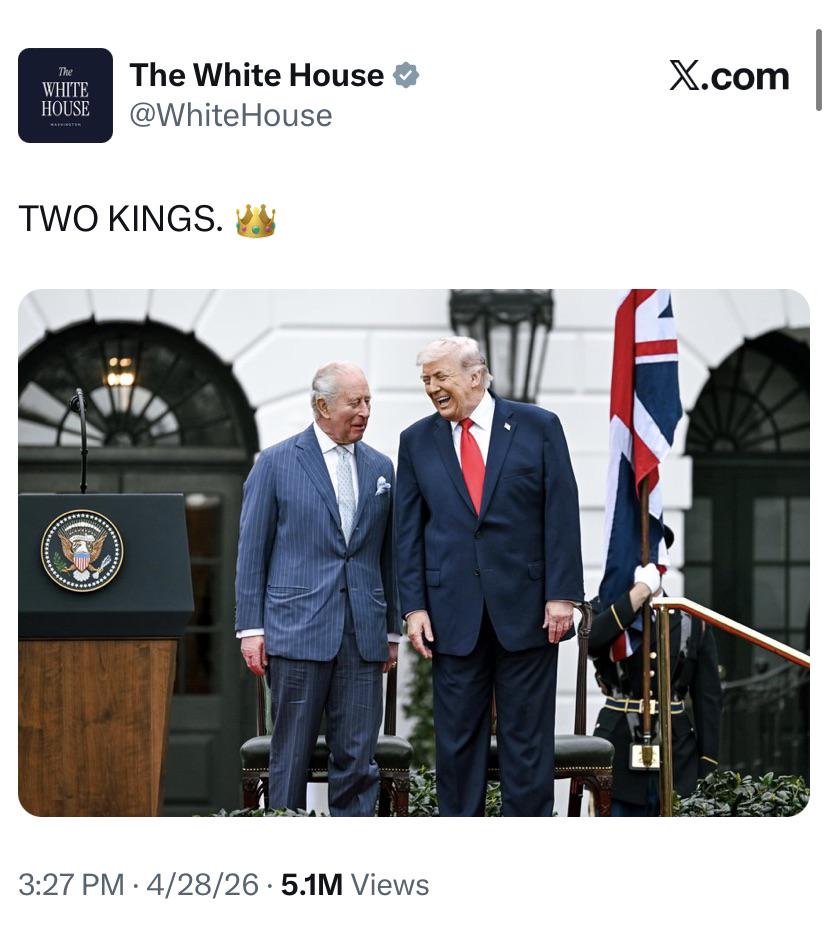Click the white-gloved hand holding the flagpole
The image size is (828, 930).
point(648,577)
